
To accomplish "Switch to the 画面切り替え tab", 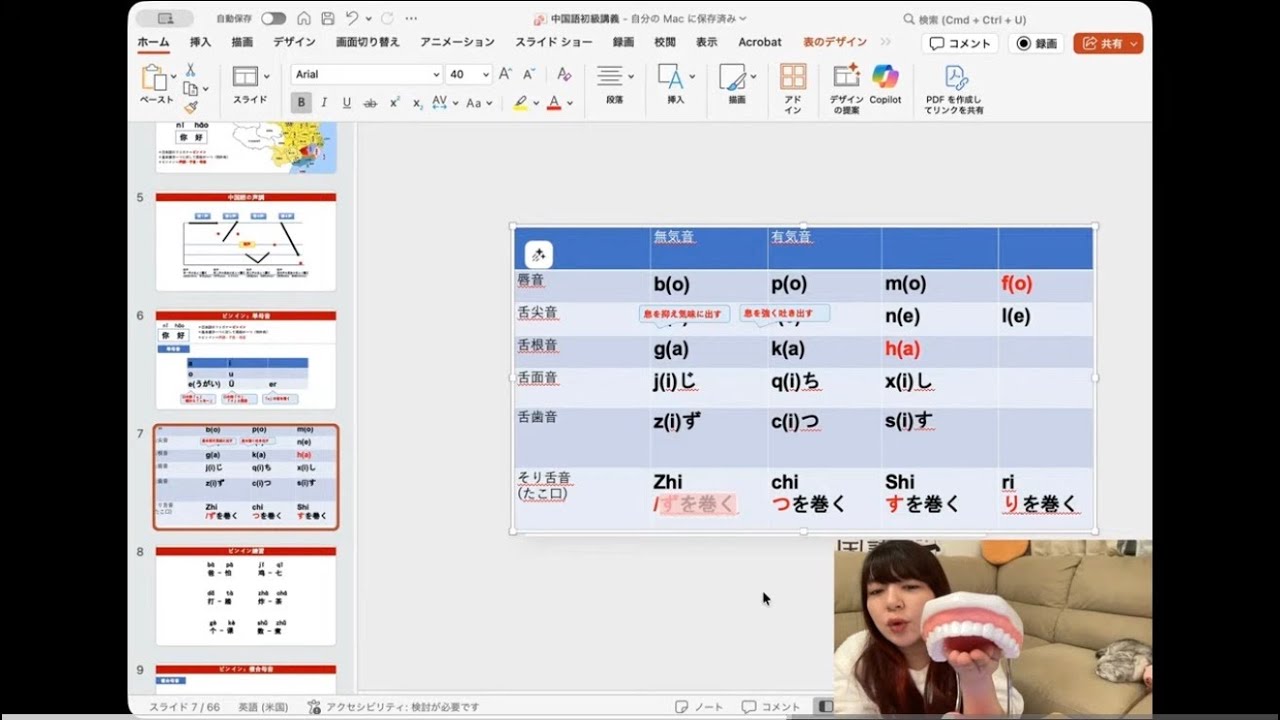I will [x=367, y=42].
